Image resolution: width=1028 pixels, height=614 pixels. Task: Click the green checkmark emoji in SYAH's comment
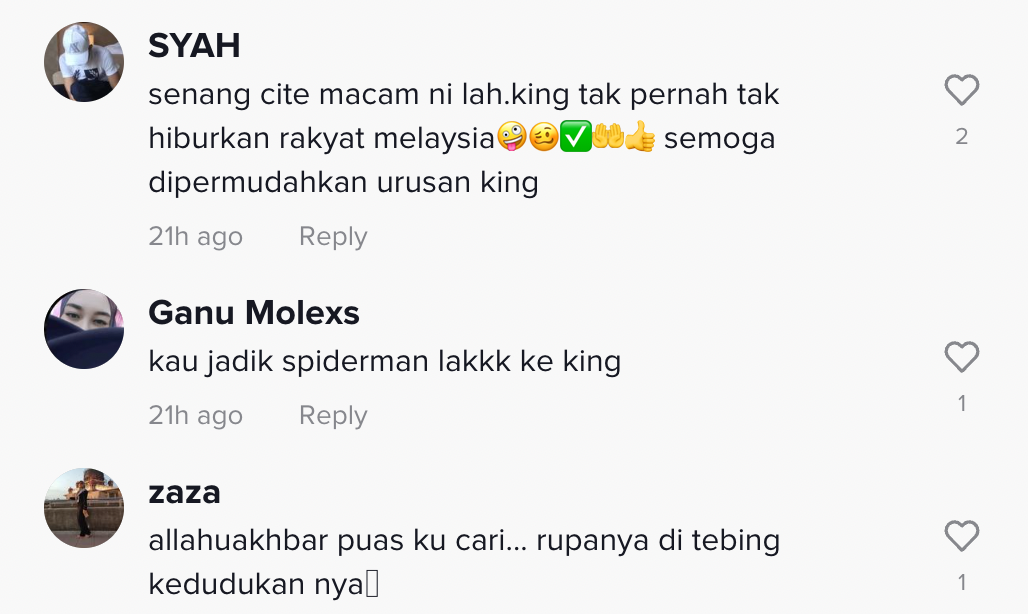tap(575, 139)
